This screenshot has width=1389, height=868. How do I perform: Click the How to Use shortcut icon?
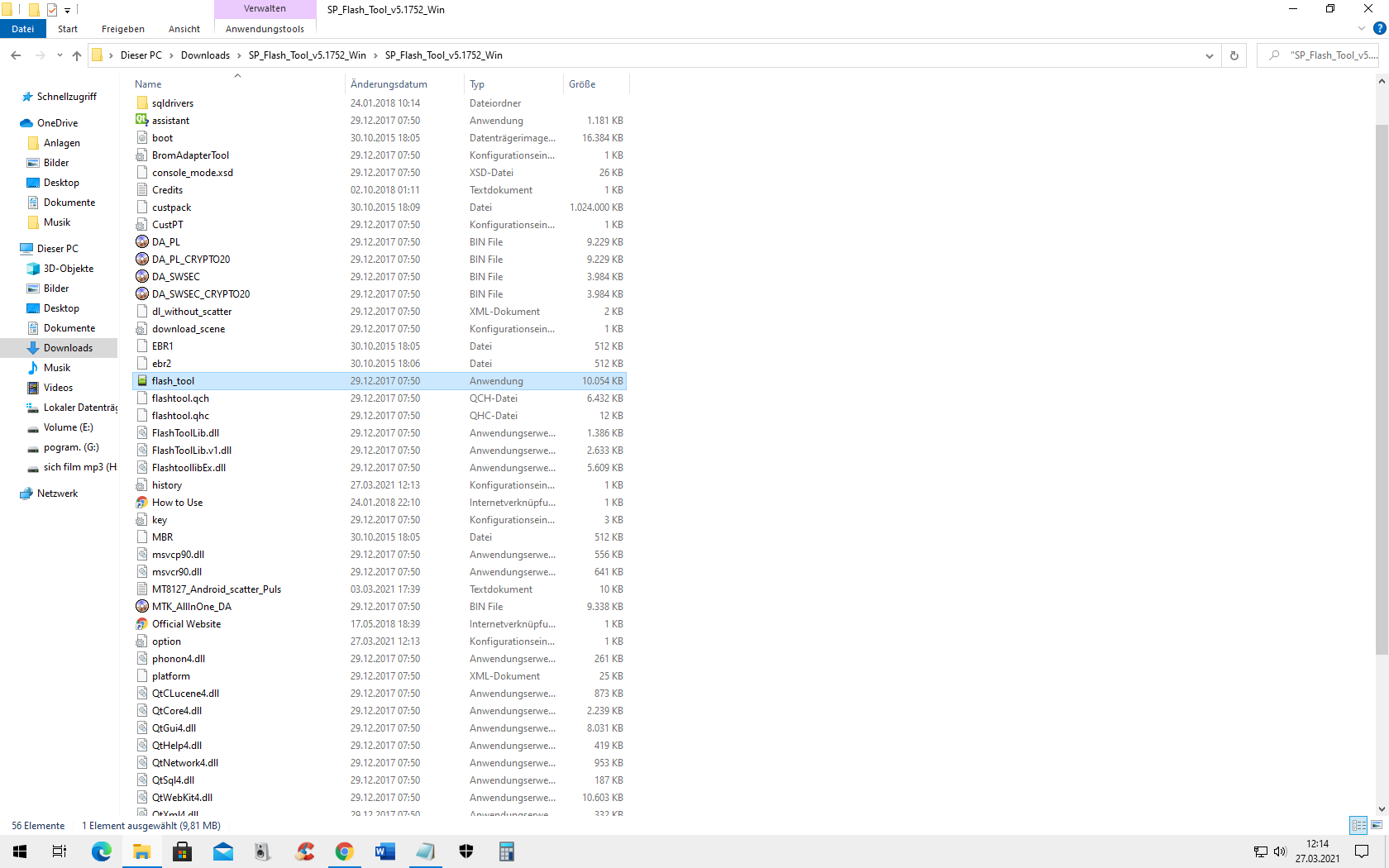tap(142, 502)
